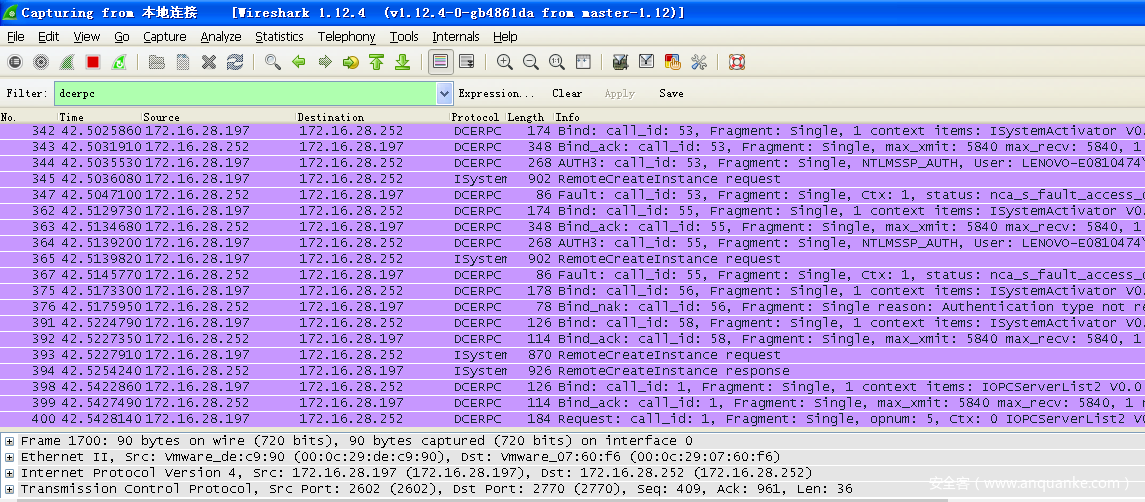Sort packets by No. column header
This screenshot has height=502, width=1145.
28,117
